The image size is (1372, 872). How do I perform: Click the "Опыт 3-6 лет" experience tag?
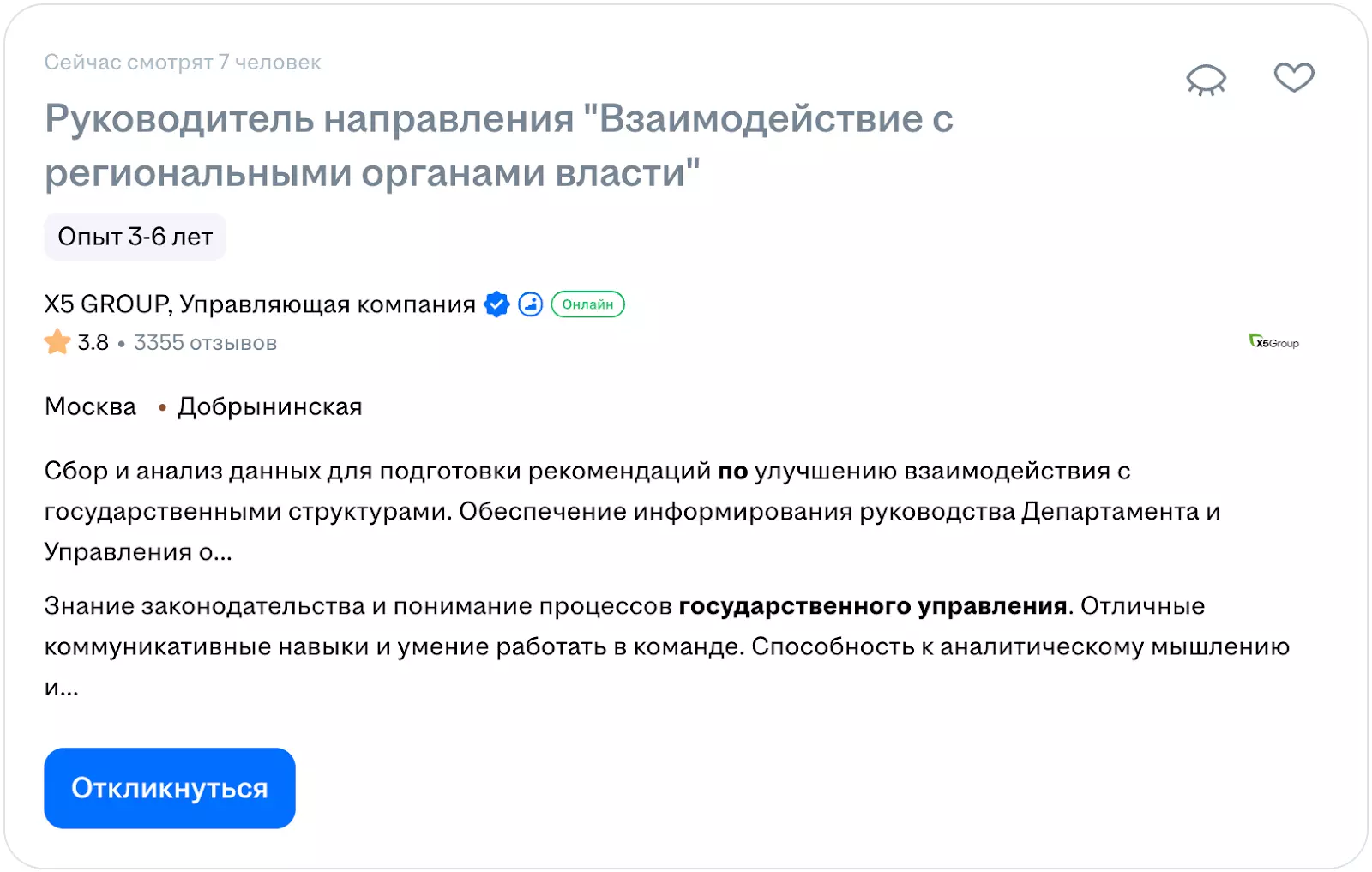135,237
